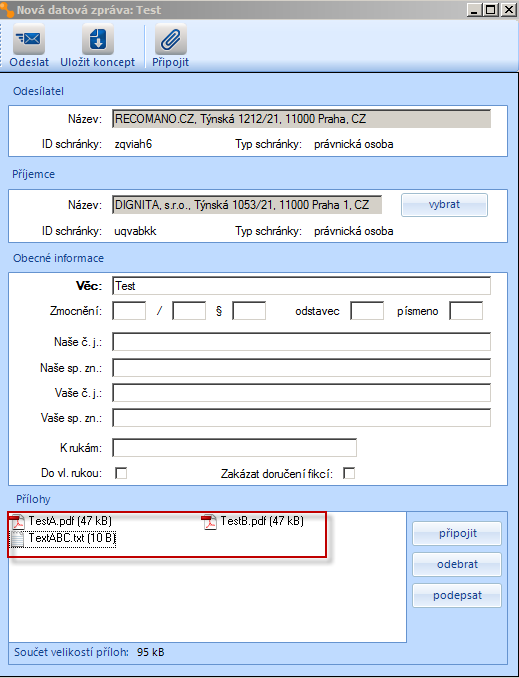The image size is (519, 678).
Task: Click the Uložit koncept save icon
Action: point(98,39)
